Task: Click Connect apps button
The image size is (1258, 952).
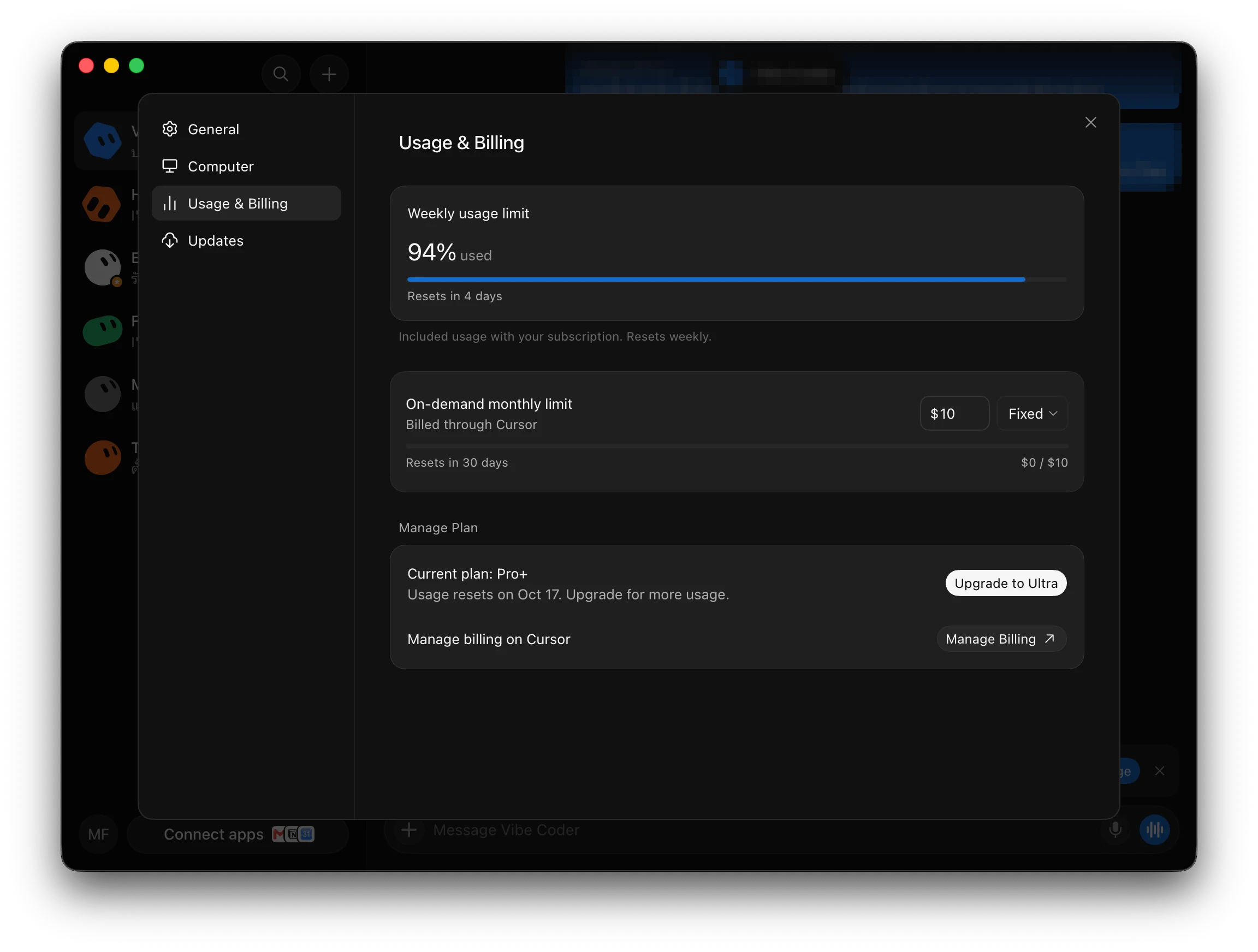Action: point(238,834)
